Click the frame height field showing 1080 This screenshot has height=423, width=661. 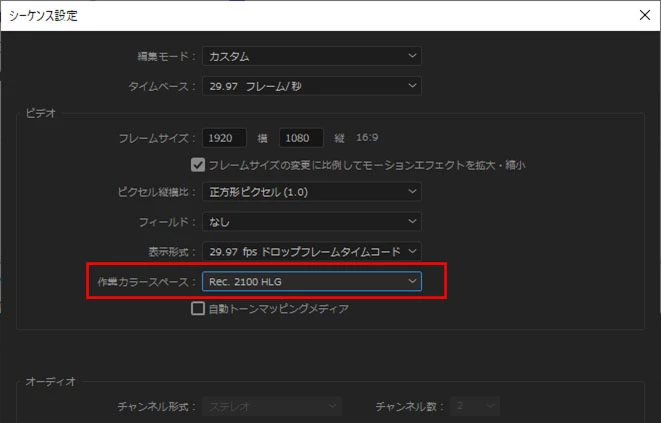point(301,138)
